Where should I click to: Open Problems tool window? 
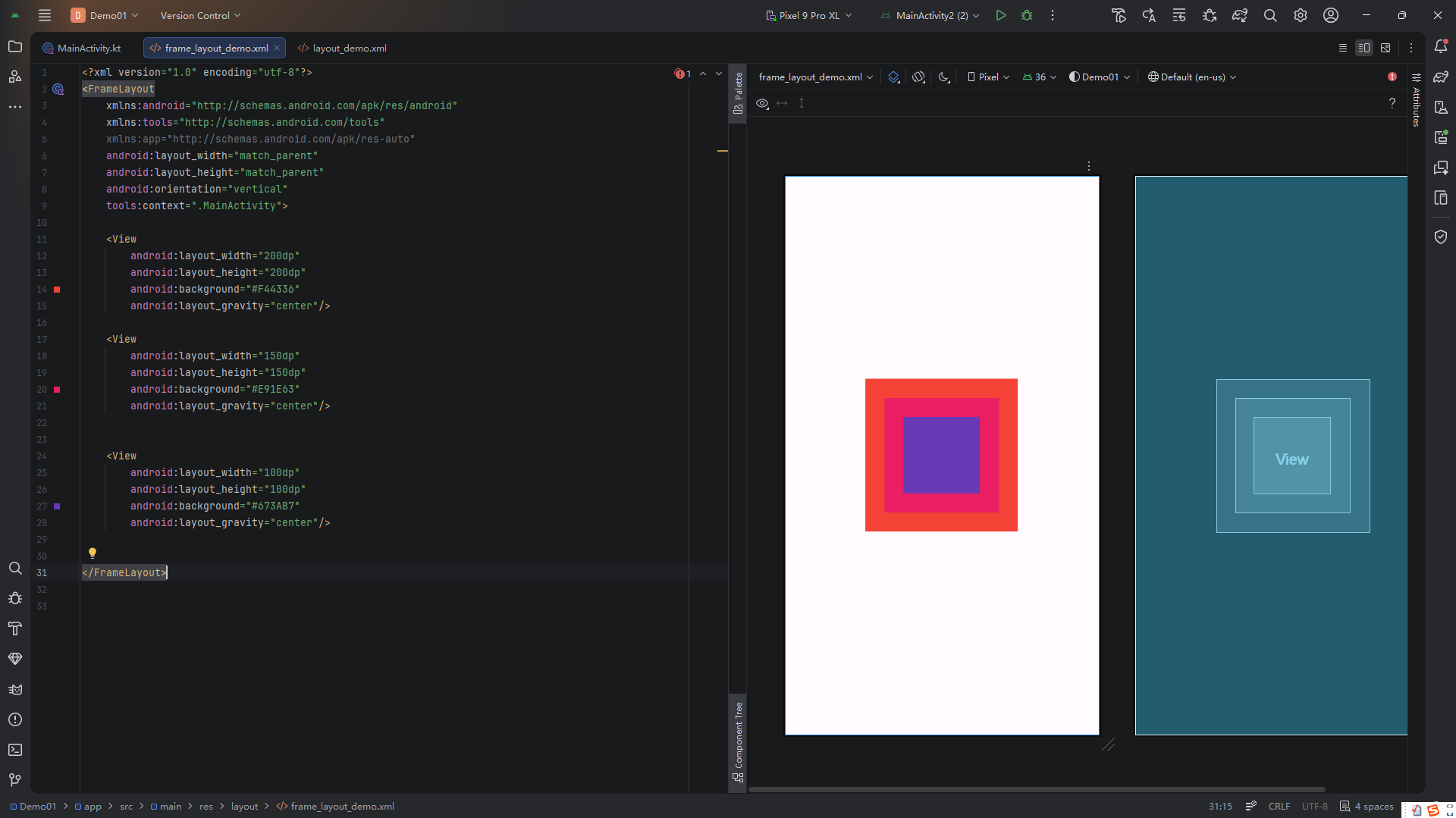[x=15, y=719]
